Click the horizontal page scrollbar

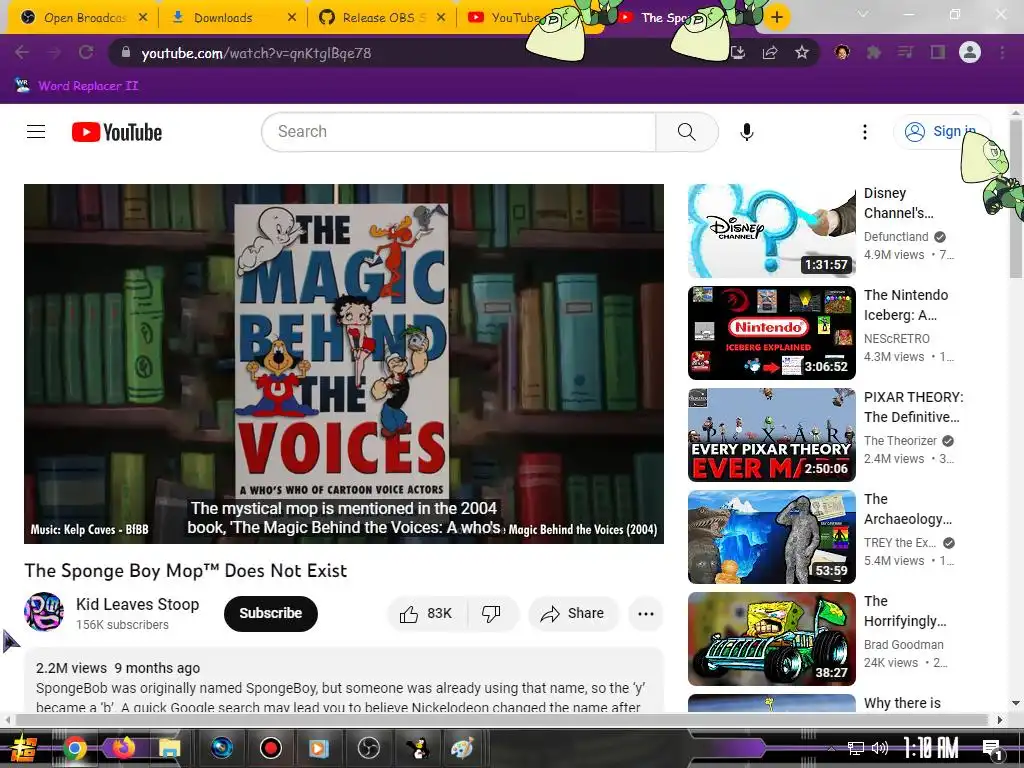tap(502, 720)
